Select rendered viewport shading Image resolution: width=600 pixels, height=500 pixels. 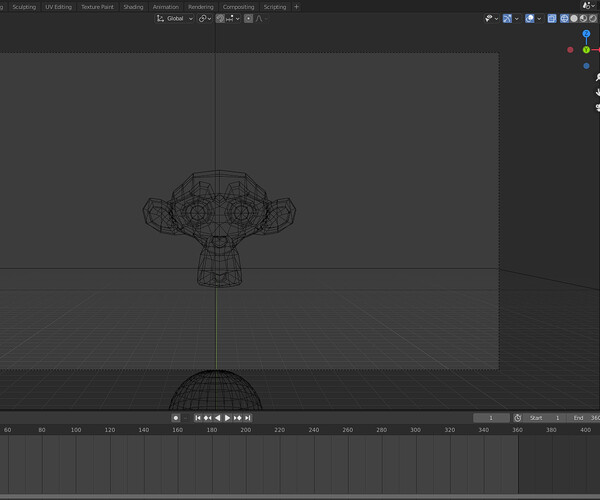coord(593,18)
